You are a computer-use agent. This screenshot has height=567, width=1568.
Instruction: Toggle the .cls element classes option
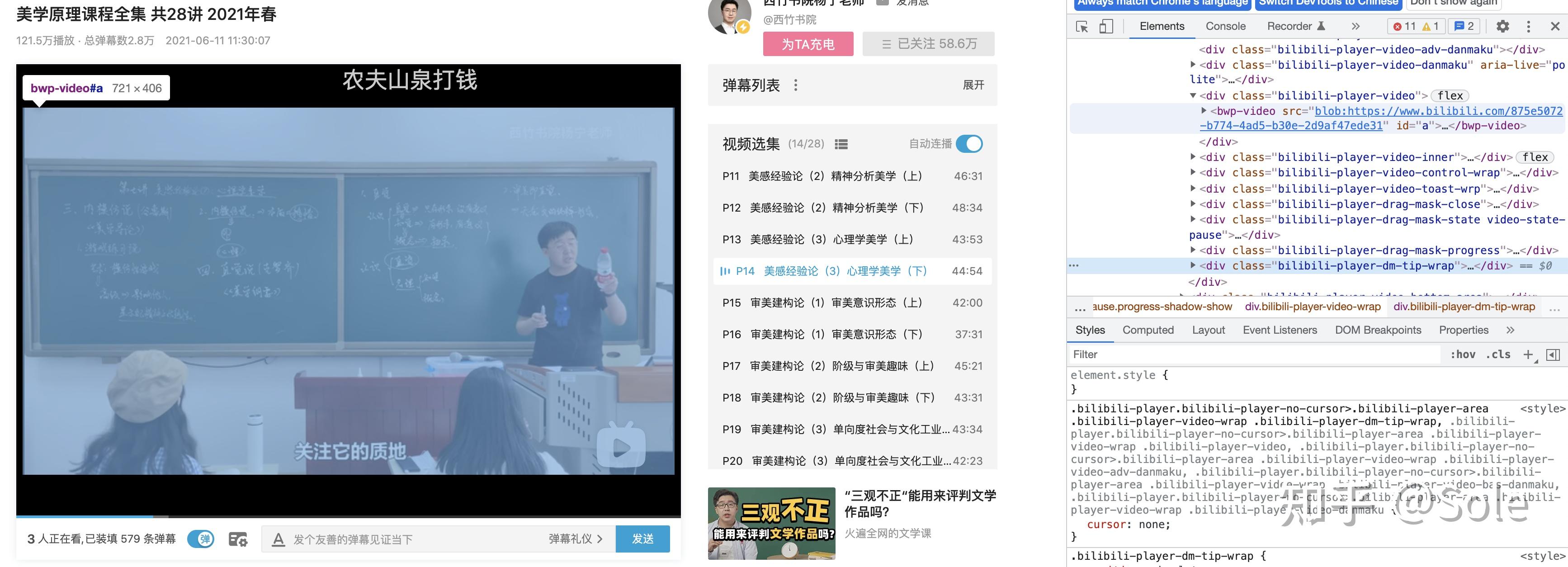pyautogui.click(x=1498, y=354)
